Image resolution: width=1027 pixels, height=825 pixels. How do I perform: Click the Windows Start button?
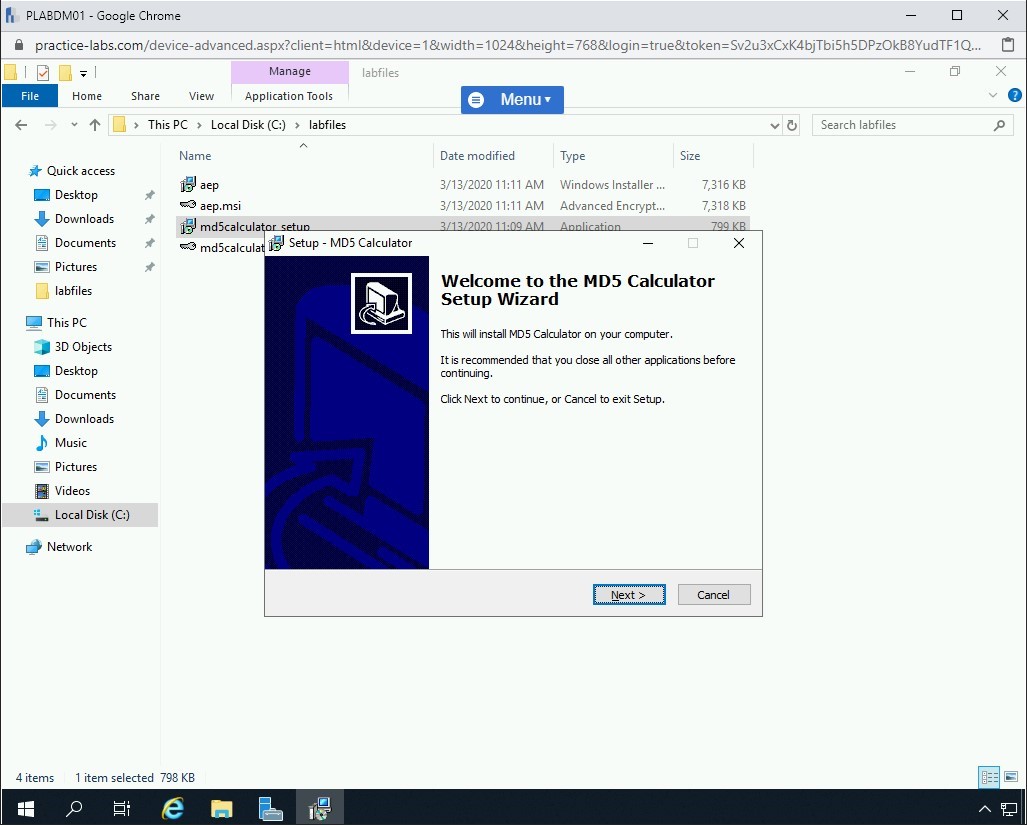pos(25,808)
